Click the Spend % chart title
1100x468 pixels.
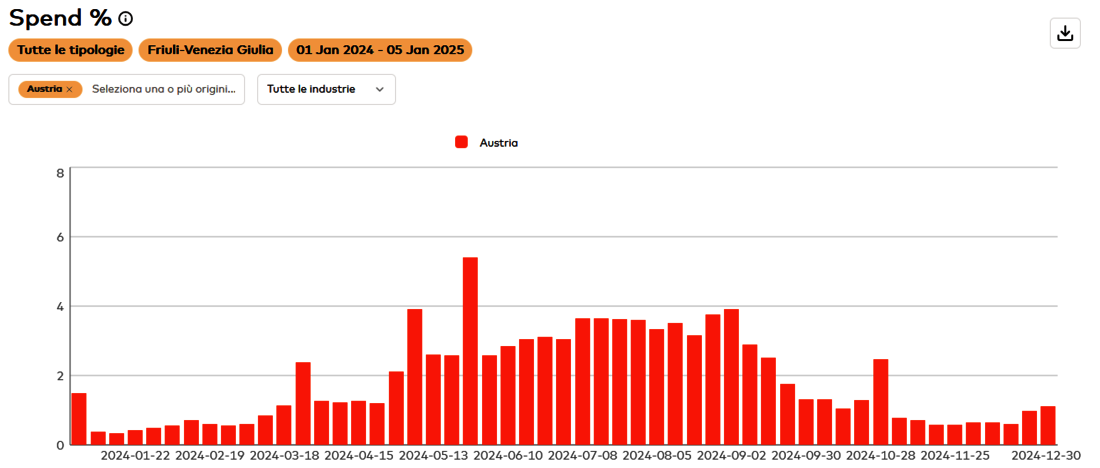click(x=60, y=18)
